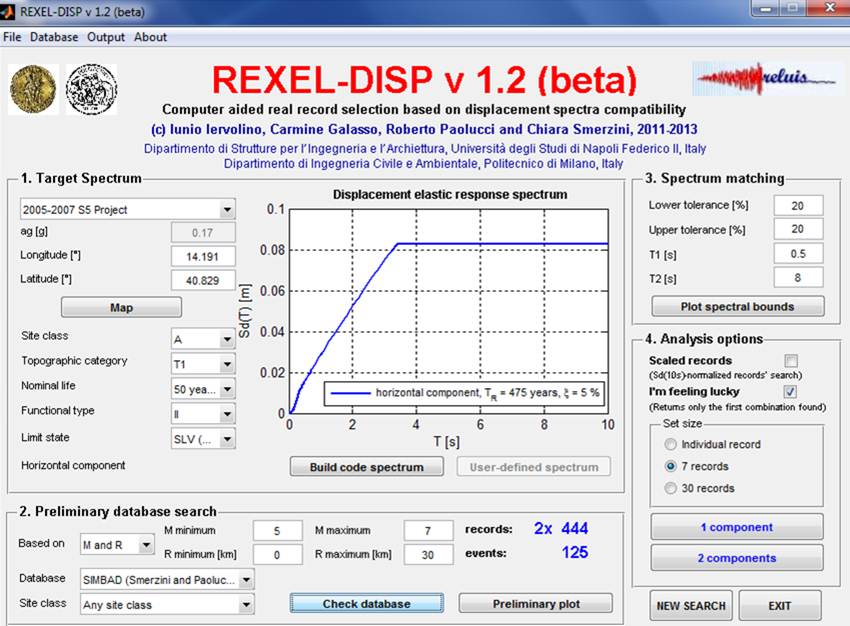Click the T1 [s] input field
Screen dimensions: 850x626
point(798,254)
